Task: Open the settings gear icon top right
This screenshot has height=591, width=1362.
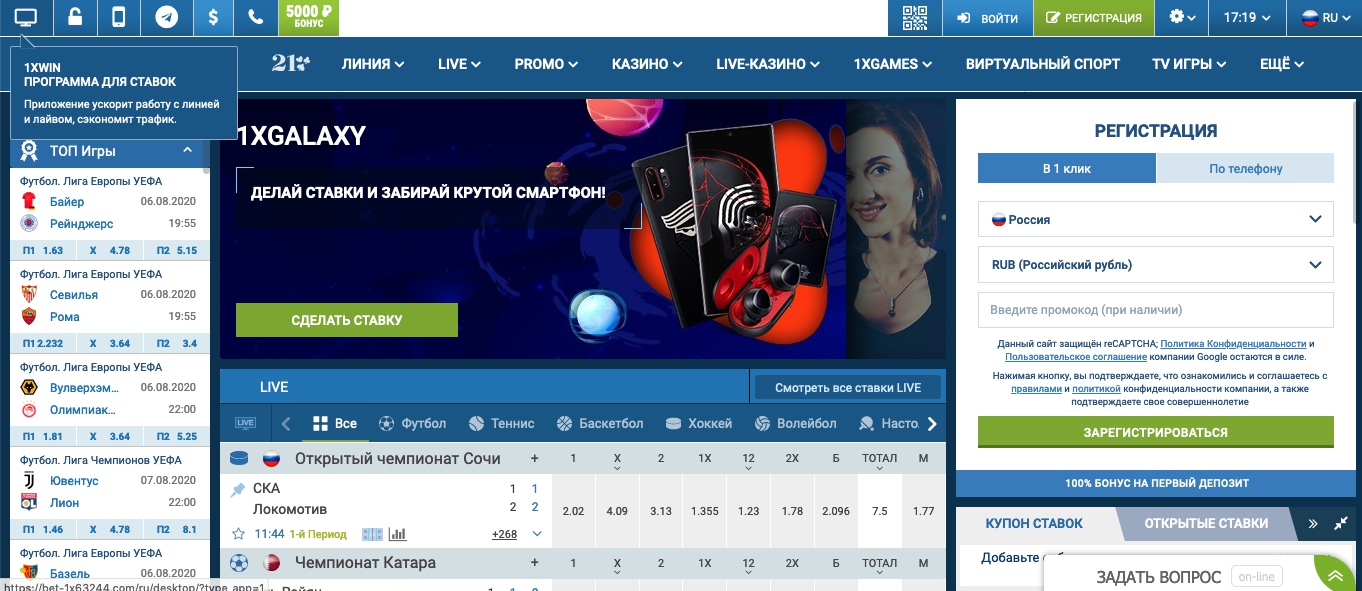Action: coord(1175,17)
